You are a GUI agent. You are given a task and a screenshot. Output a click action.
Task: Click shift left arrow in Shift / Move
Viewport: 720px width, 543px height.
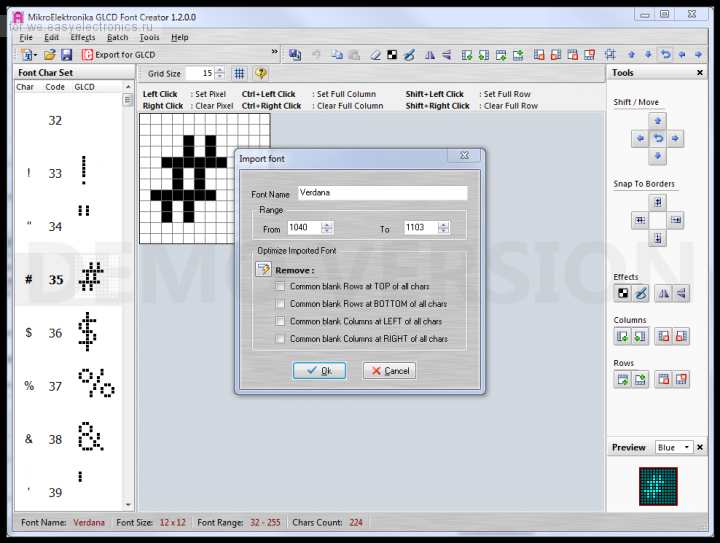pyautogui.click(x=639, y=139)
